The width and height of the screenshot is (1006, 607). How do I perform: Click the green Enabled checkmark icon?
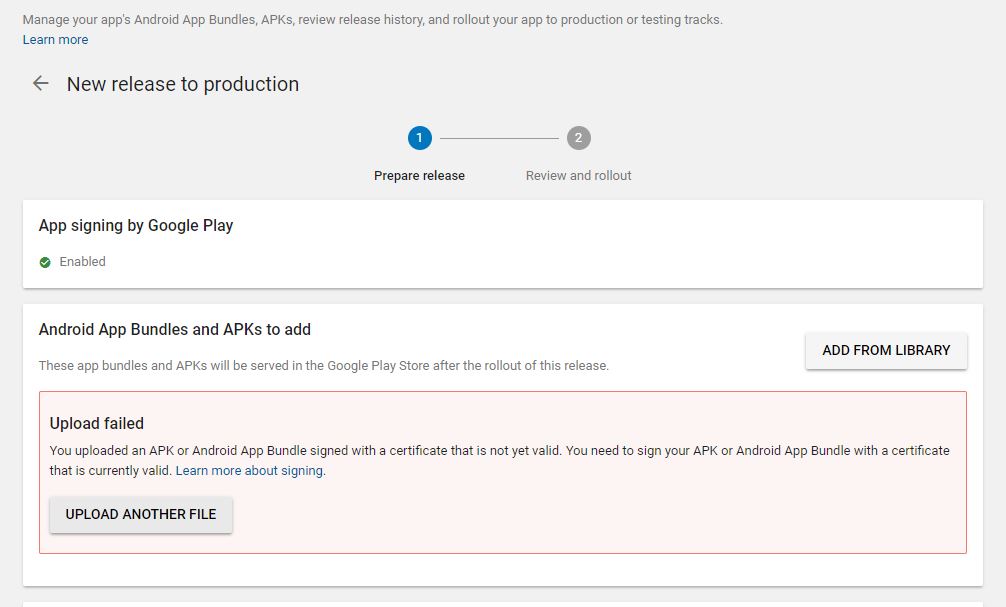coord(45,262)
